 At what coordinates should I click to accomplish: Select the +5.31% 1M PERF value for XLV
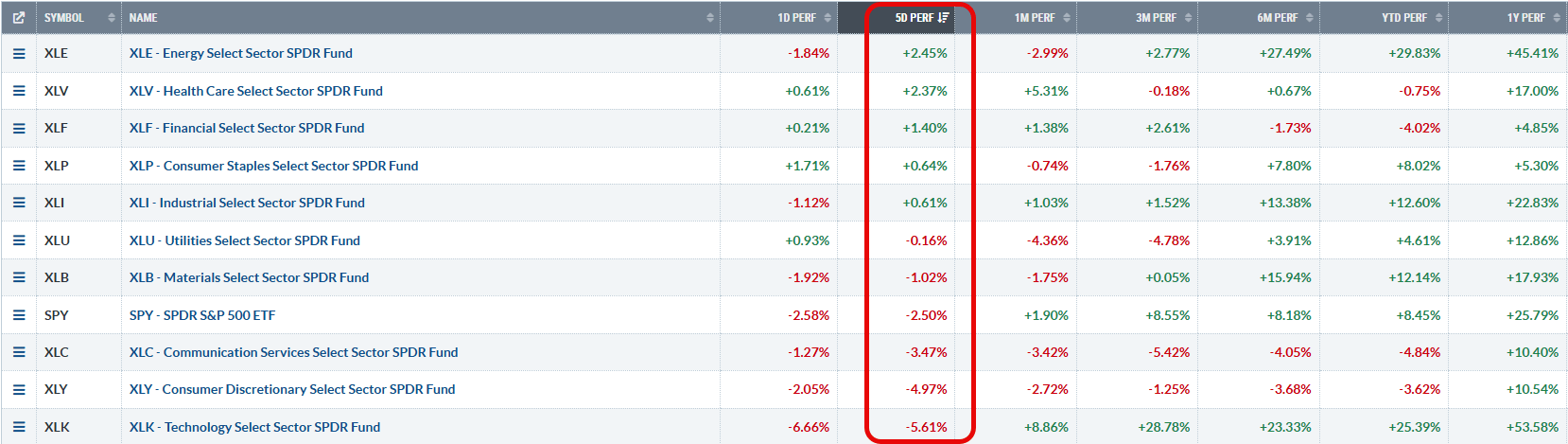[x=1046, y=91]
